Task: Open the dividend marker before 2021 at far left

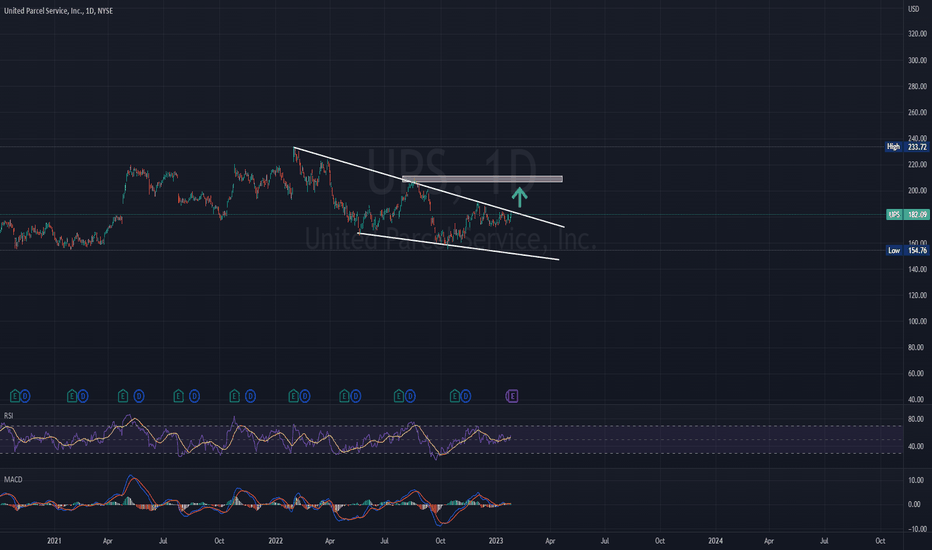Action: click(25, 396)
